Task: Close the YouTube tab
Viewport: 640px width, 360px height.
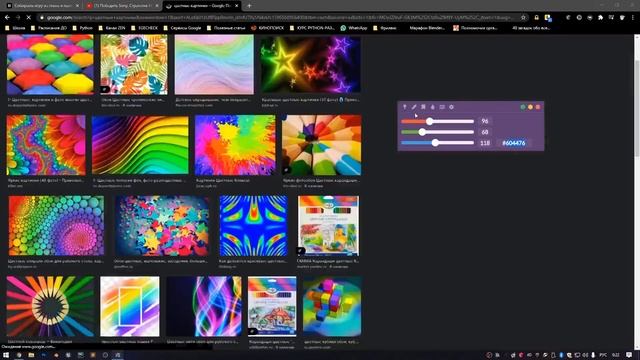Action: [x=156, y=6]
